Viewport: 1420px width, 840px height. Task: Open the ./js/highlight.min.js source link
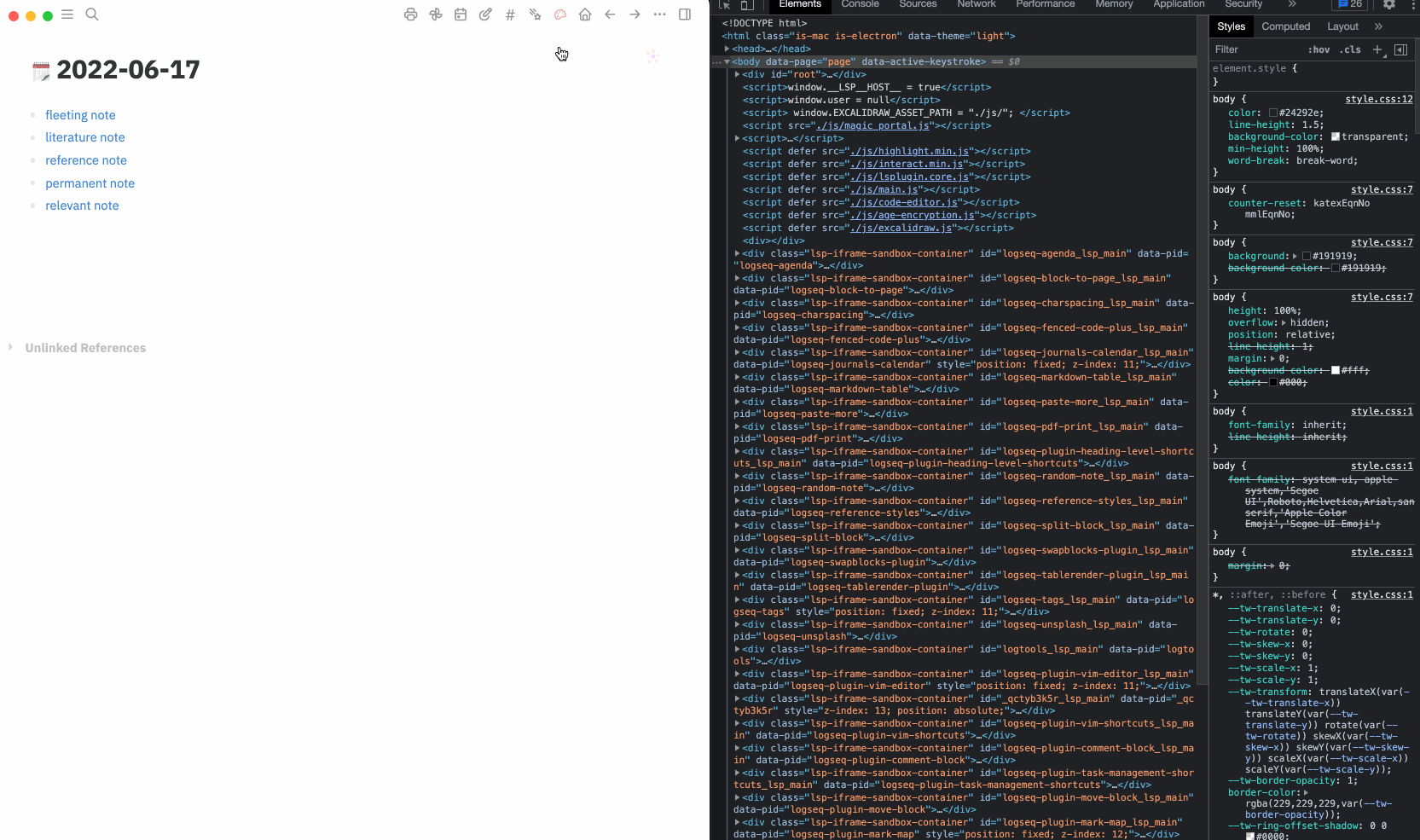909,151
